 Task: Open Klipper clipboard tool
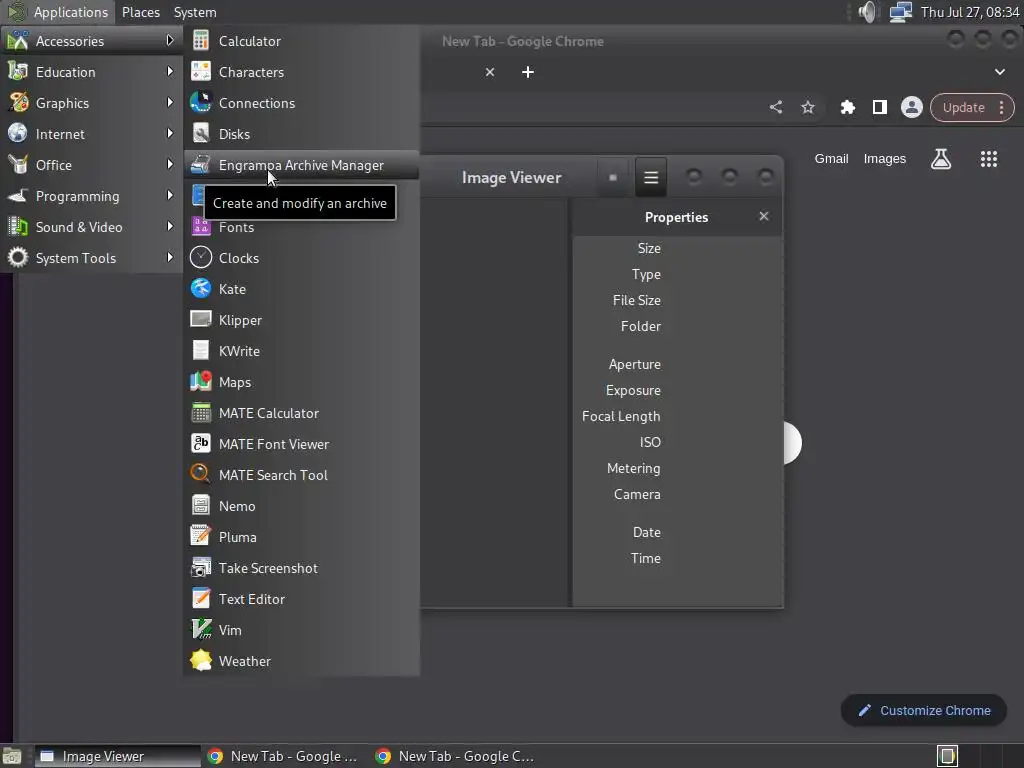pyautogui.click(x=301, y=320)
